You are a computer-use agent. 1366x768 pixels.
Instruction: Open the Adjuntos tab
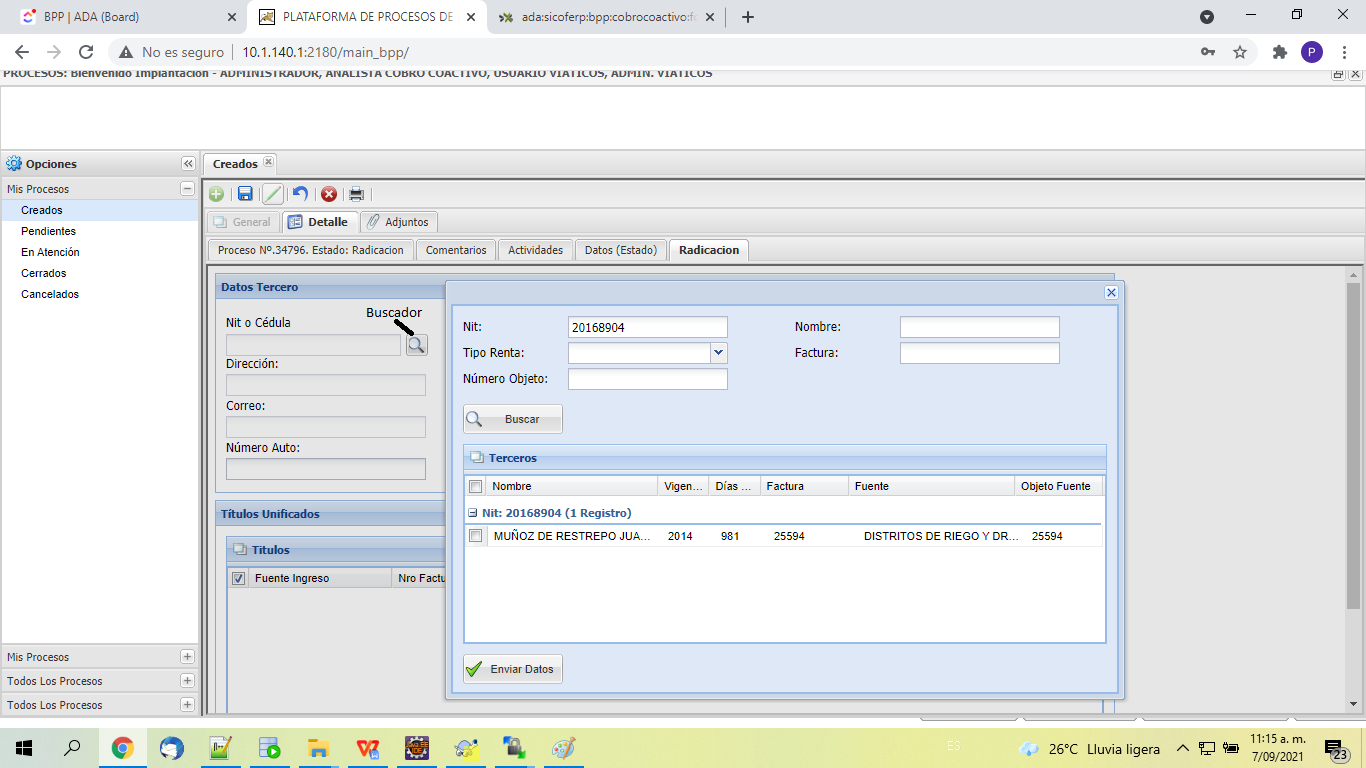click(x=398, y=222)
